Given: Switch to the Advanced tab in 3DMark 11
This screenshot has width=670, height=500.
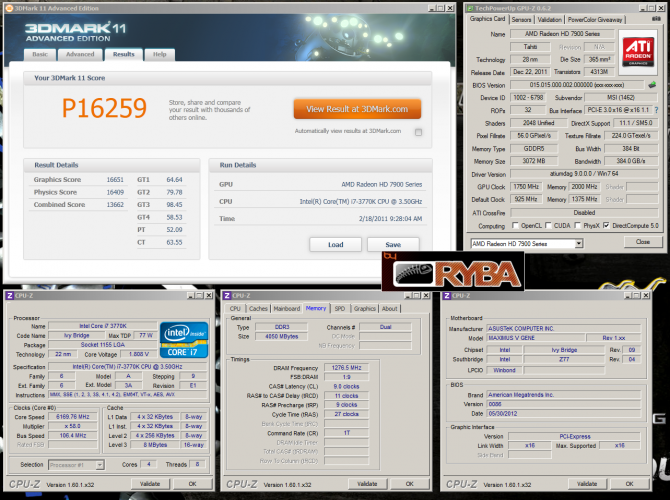Looking at the screenshot, I should click(80, 54).
